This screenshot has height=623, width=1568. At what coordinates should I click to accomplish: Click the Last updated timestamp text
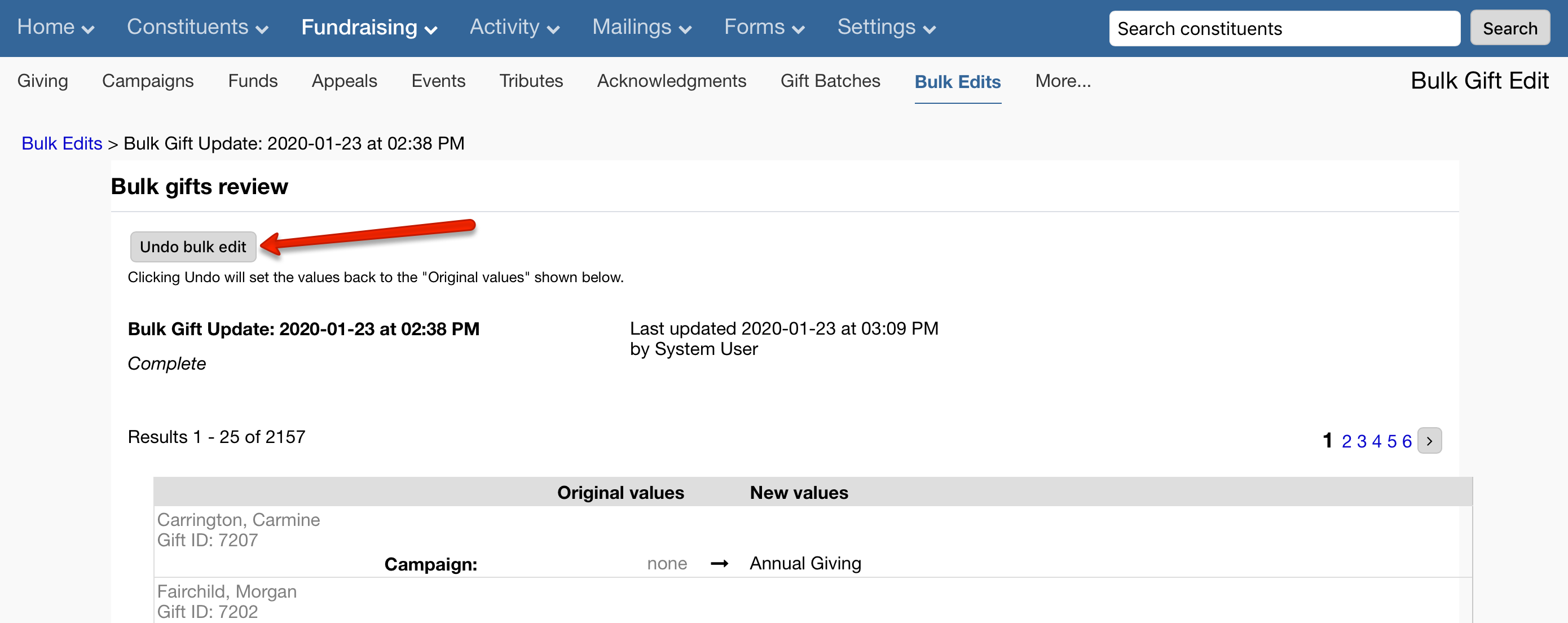tap(784, 329)
